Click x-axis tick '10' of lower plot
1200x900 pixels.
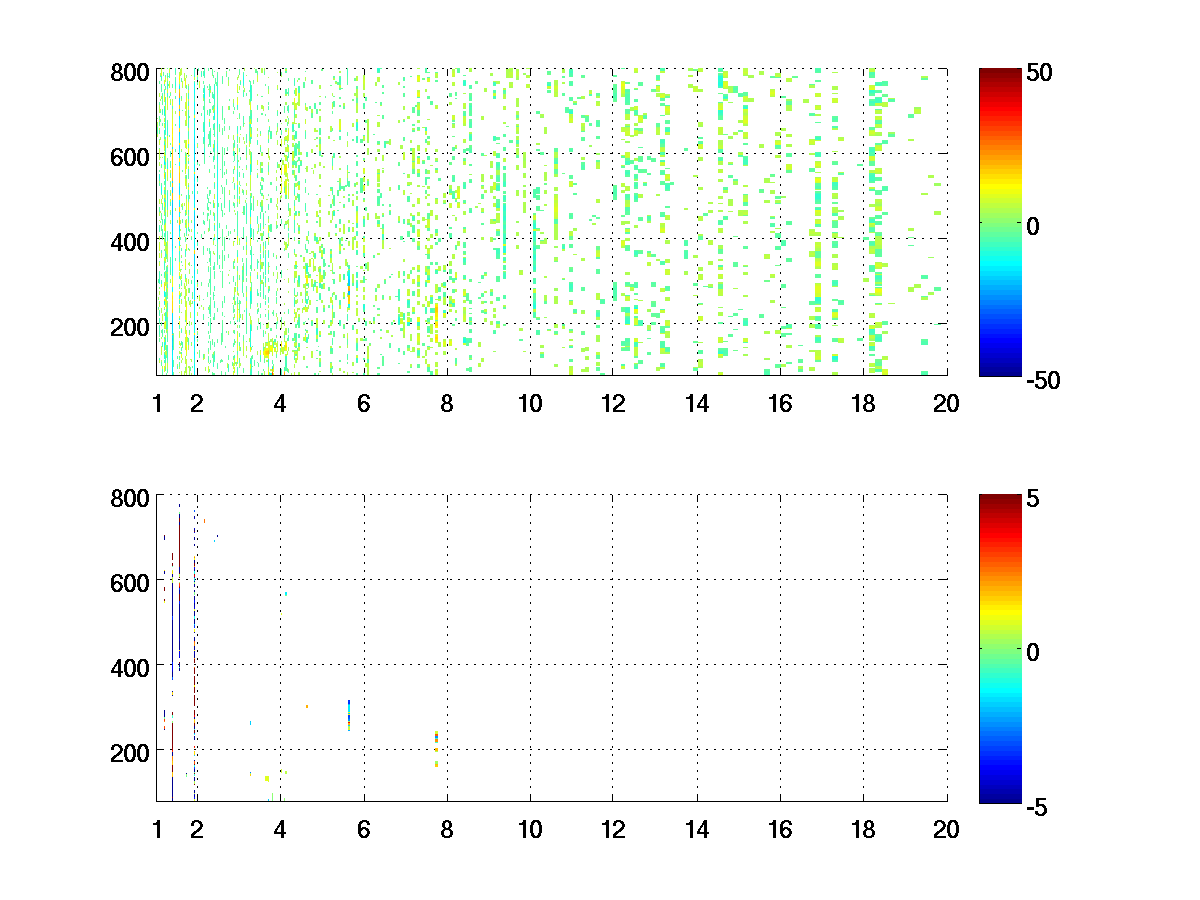click(530, 829)
